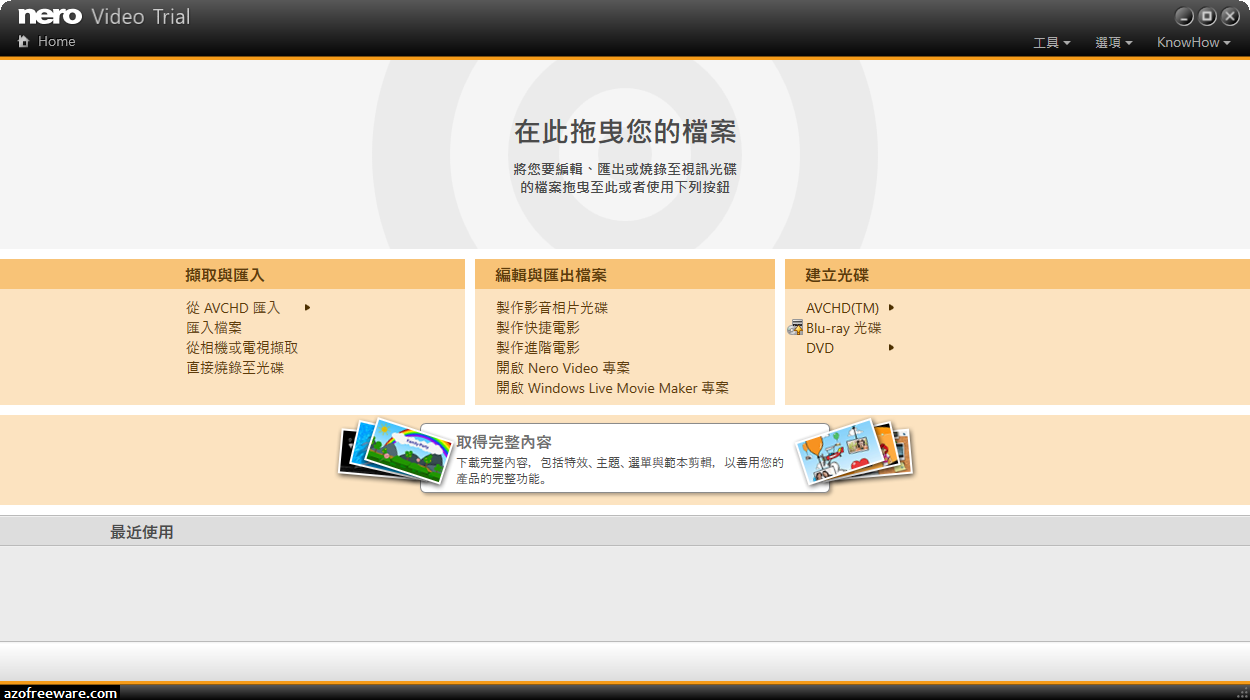Select 從相機或電視擷取
This screenshot has height=700, width=1250.
(242, 348)
